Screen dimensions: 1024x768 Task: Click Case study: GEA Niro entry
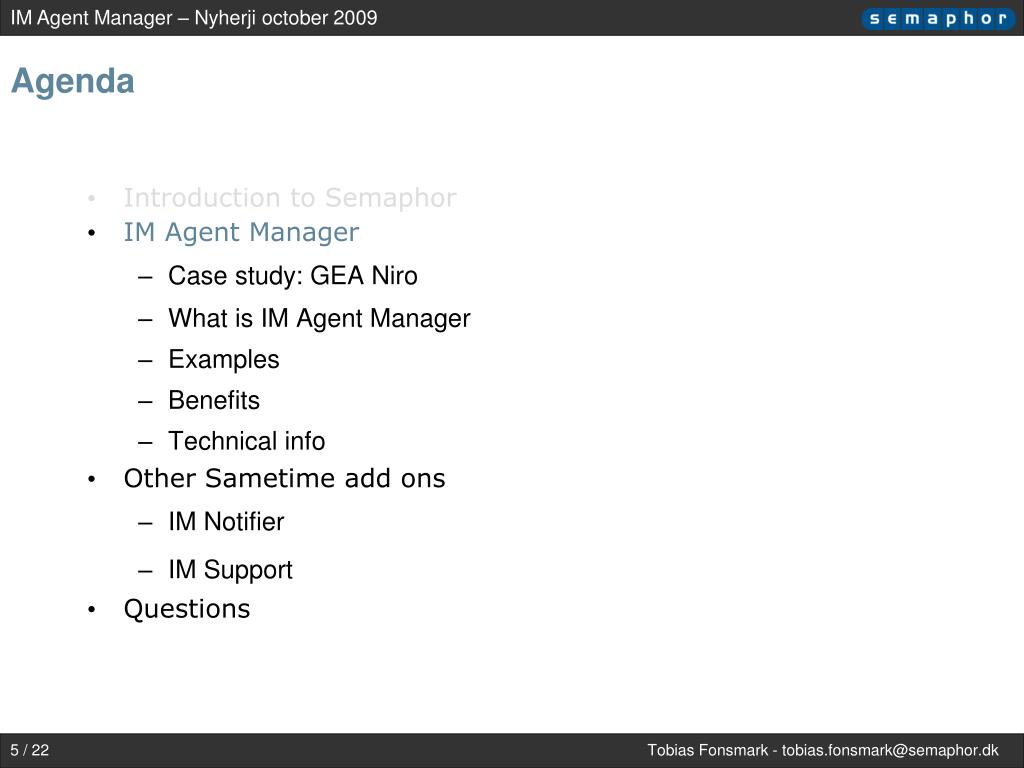(x=293, y=276)
